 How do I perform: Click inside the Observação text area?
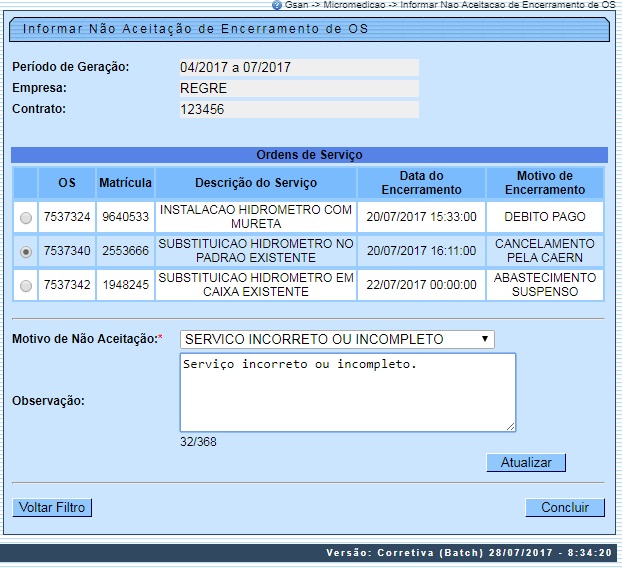click(x=347, y=392)
